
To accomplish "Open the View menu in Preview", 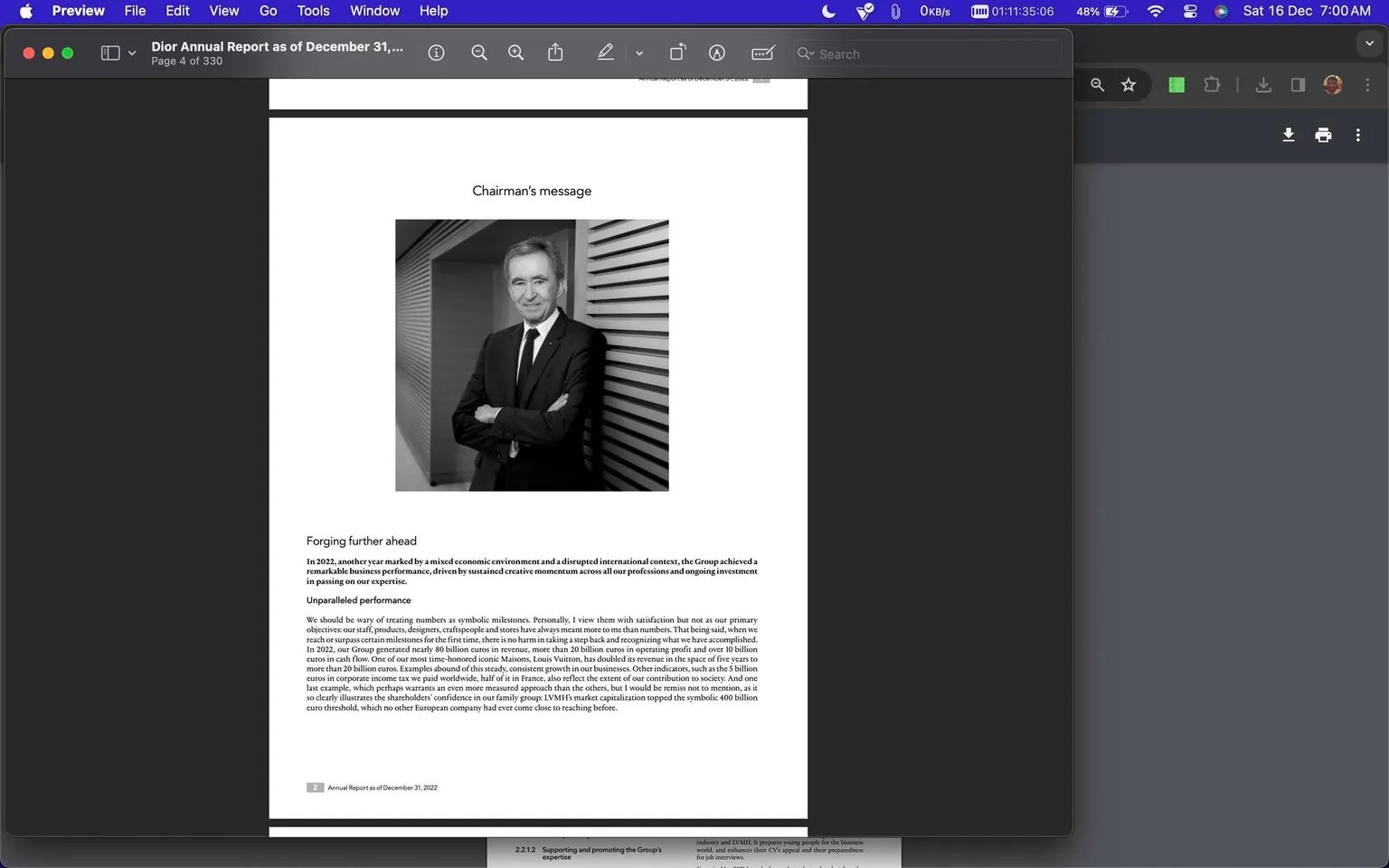I will pyautogui.click(x=222, y=11).
